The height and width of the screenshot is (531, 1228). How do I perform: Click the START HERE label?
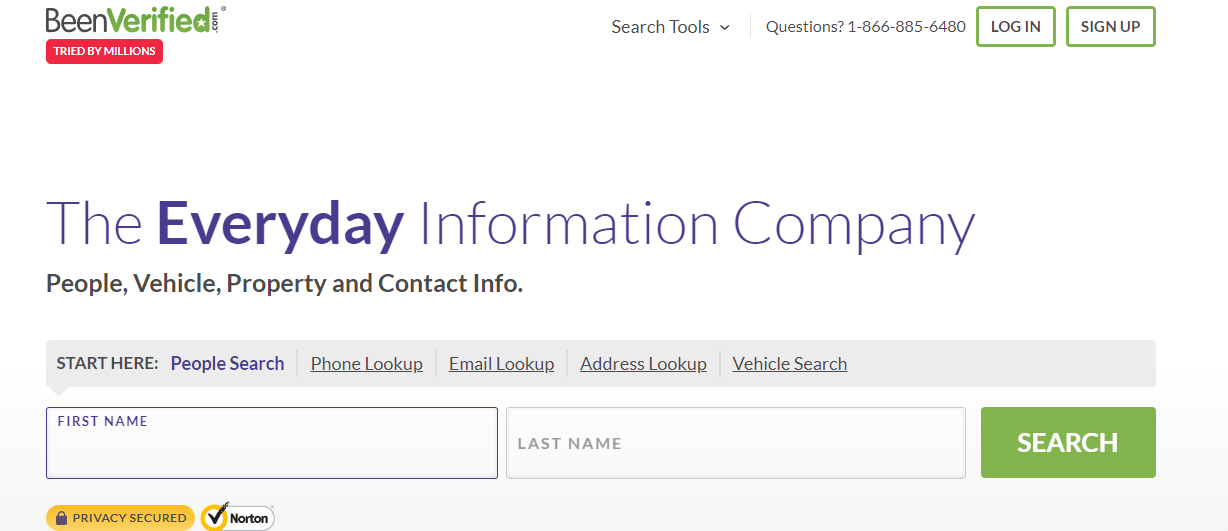[x=108, y=364]
